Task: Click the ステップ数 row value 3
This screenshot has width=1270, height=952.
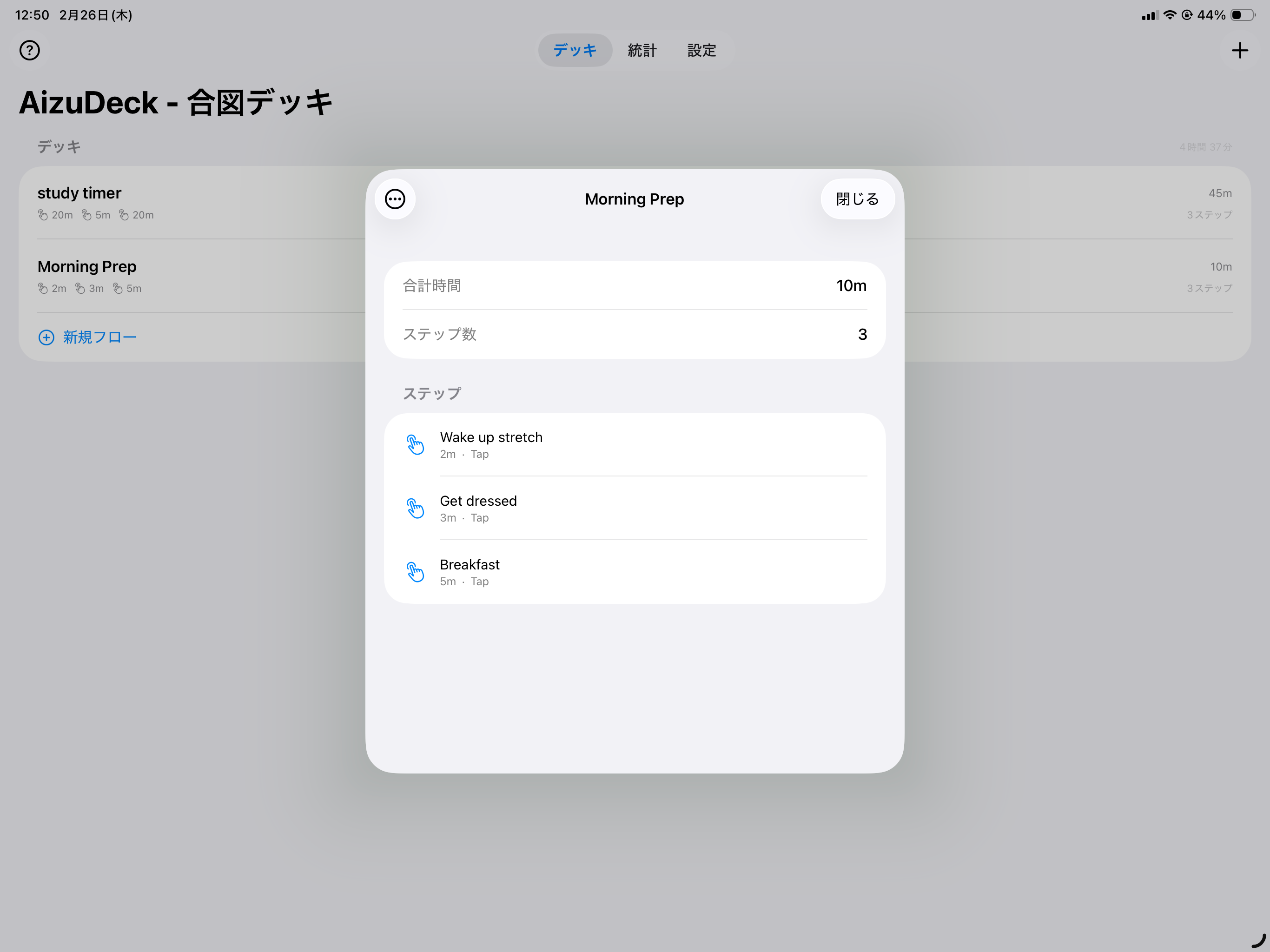Action: (862, 334)
